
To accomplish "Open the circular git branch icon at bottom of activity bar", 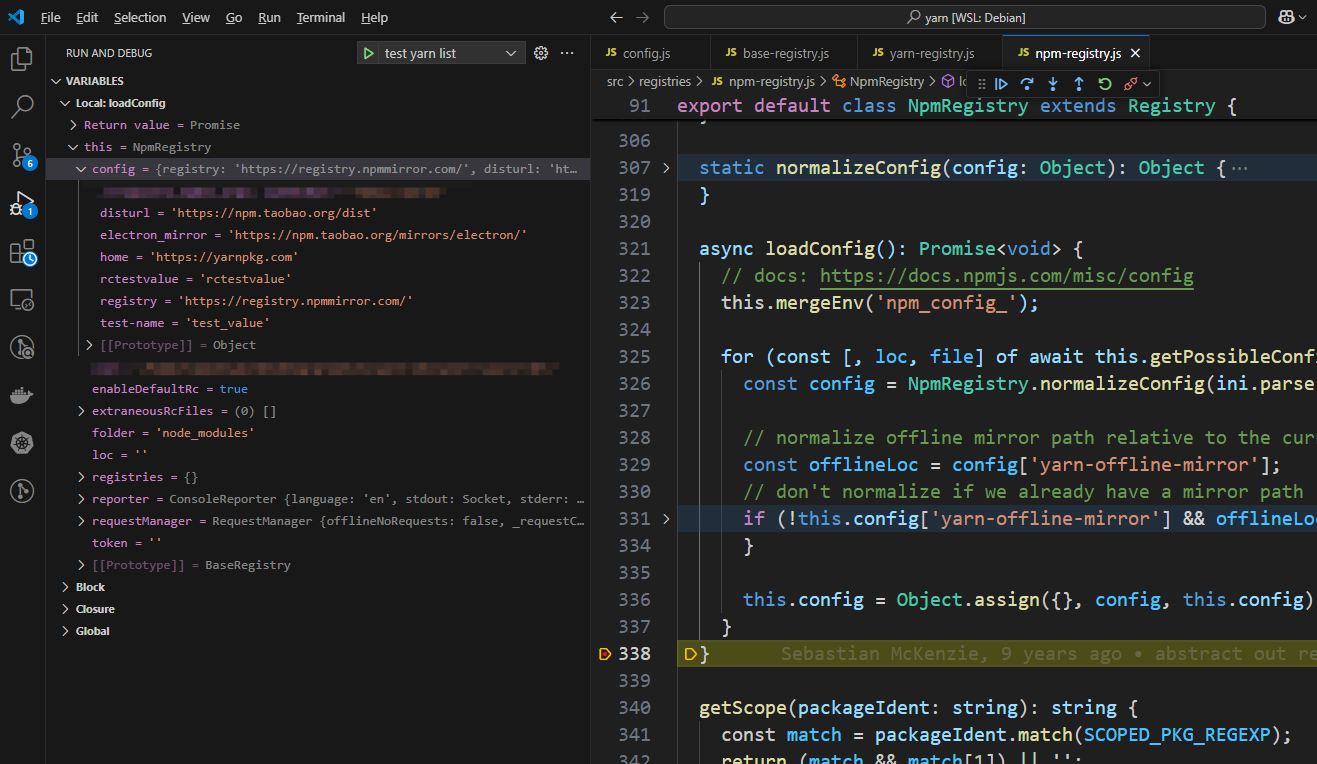I will [21, 491].
